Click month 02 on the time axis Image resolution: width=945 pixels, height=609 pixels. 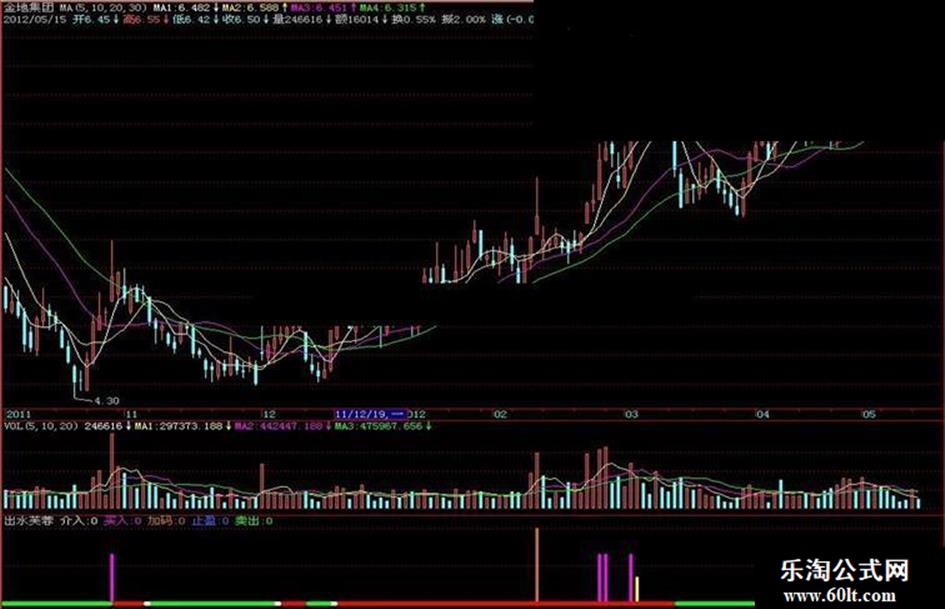click(x=500, y=415)
